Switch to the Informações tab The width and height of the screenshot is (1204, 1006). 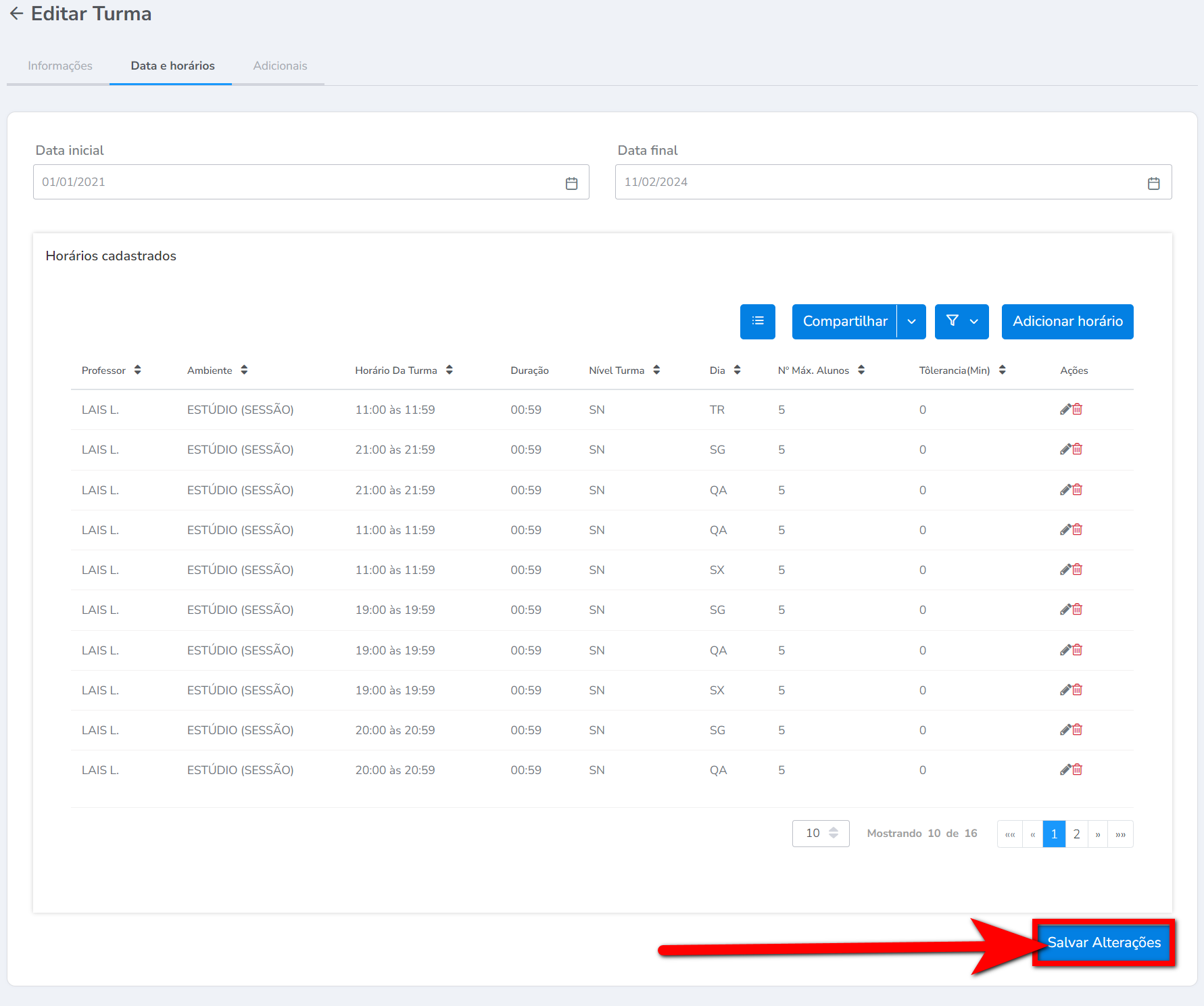pos(60,66)
